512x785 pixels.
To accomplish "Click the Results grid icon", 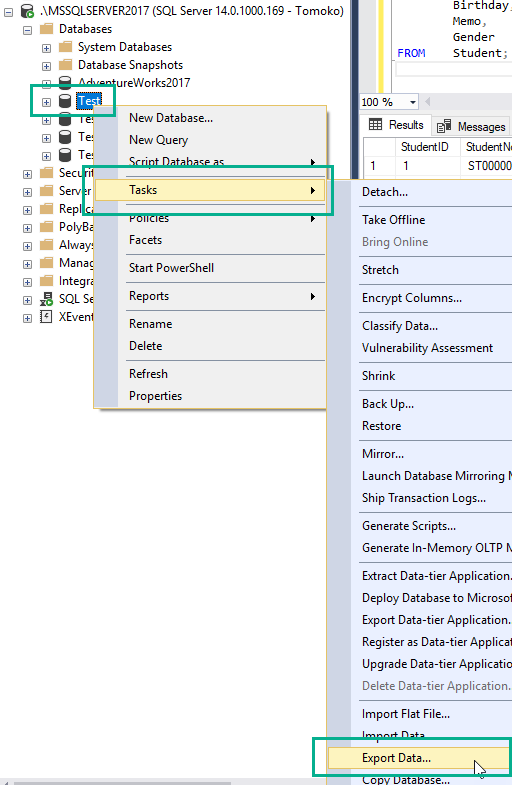I will click(375, 125).
